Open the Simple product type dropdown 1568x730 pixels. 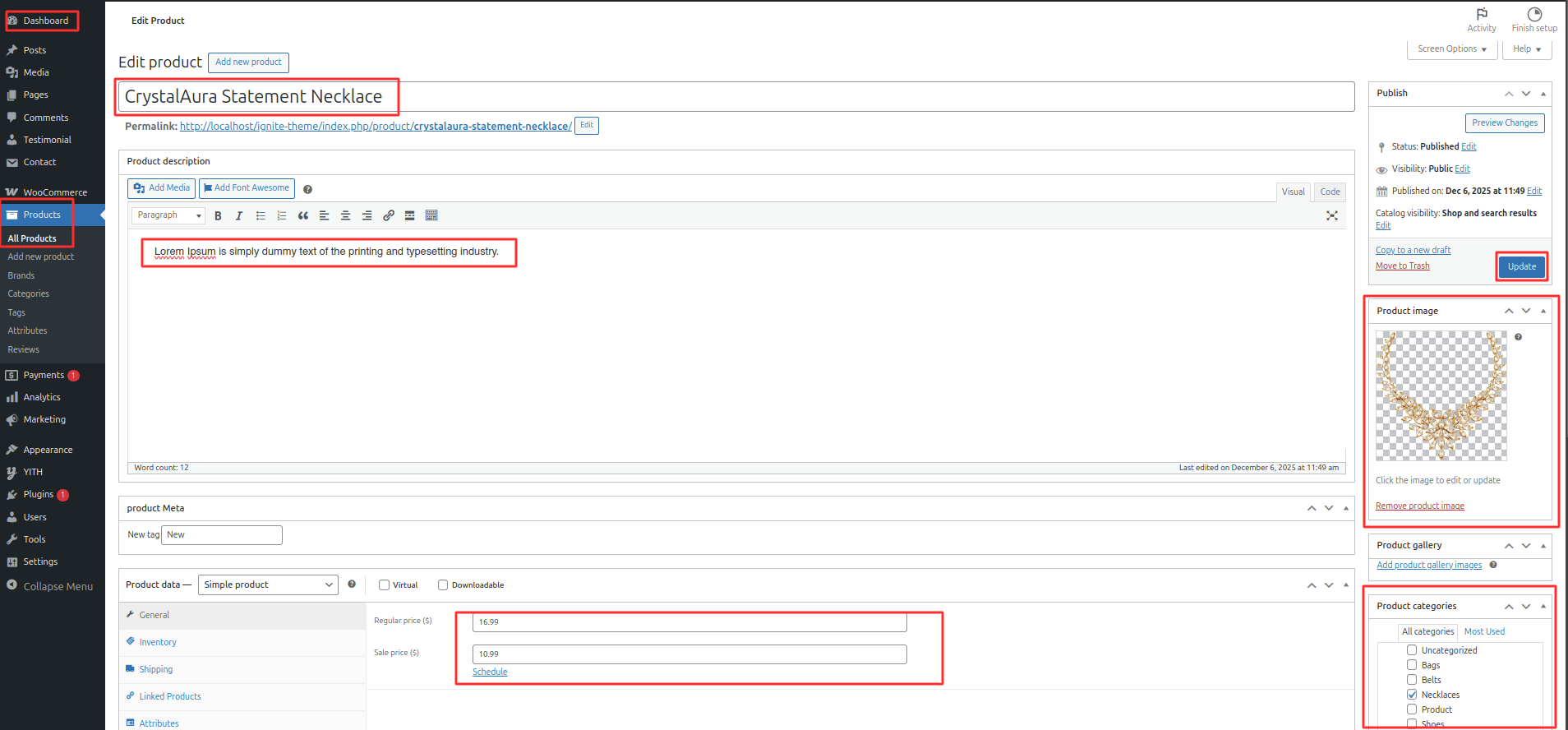coord(268,584)
